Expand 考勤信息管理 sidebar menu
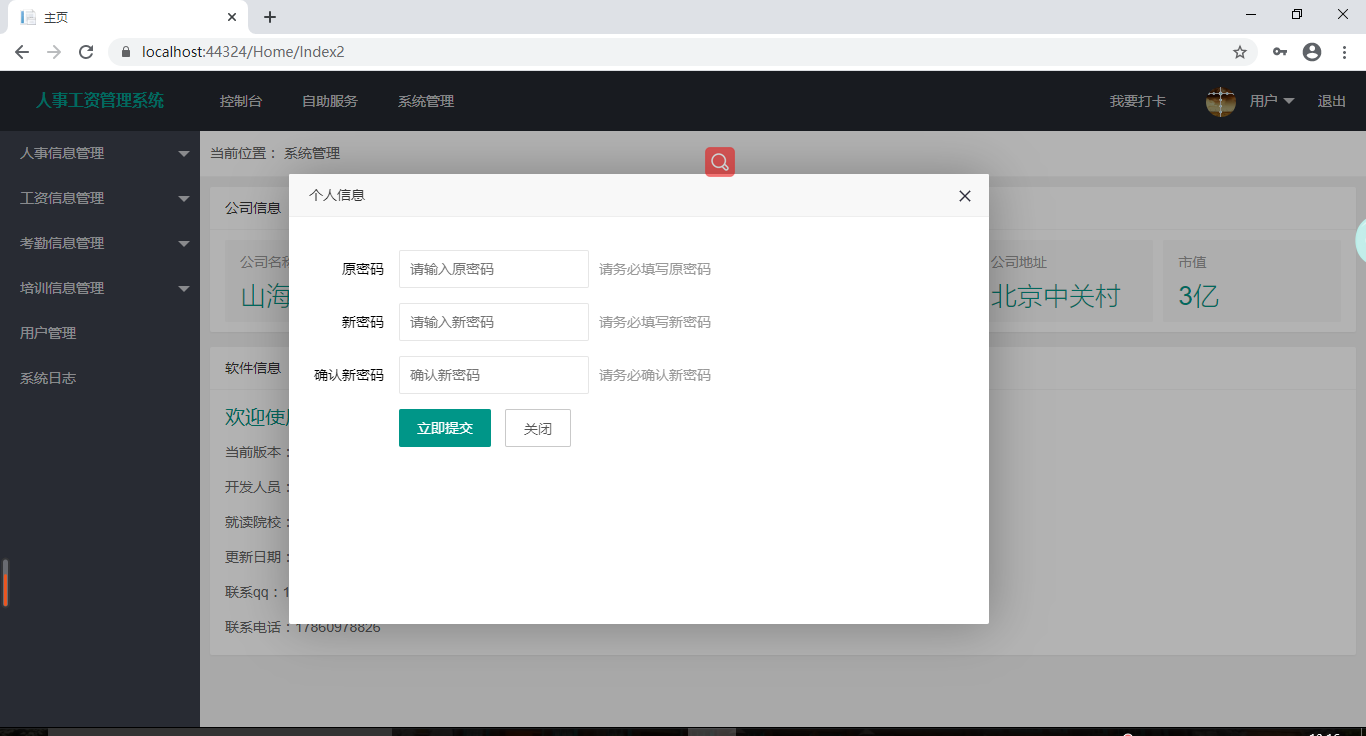 [x=100, y=243]
